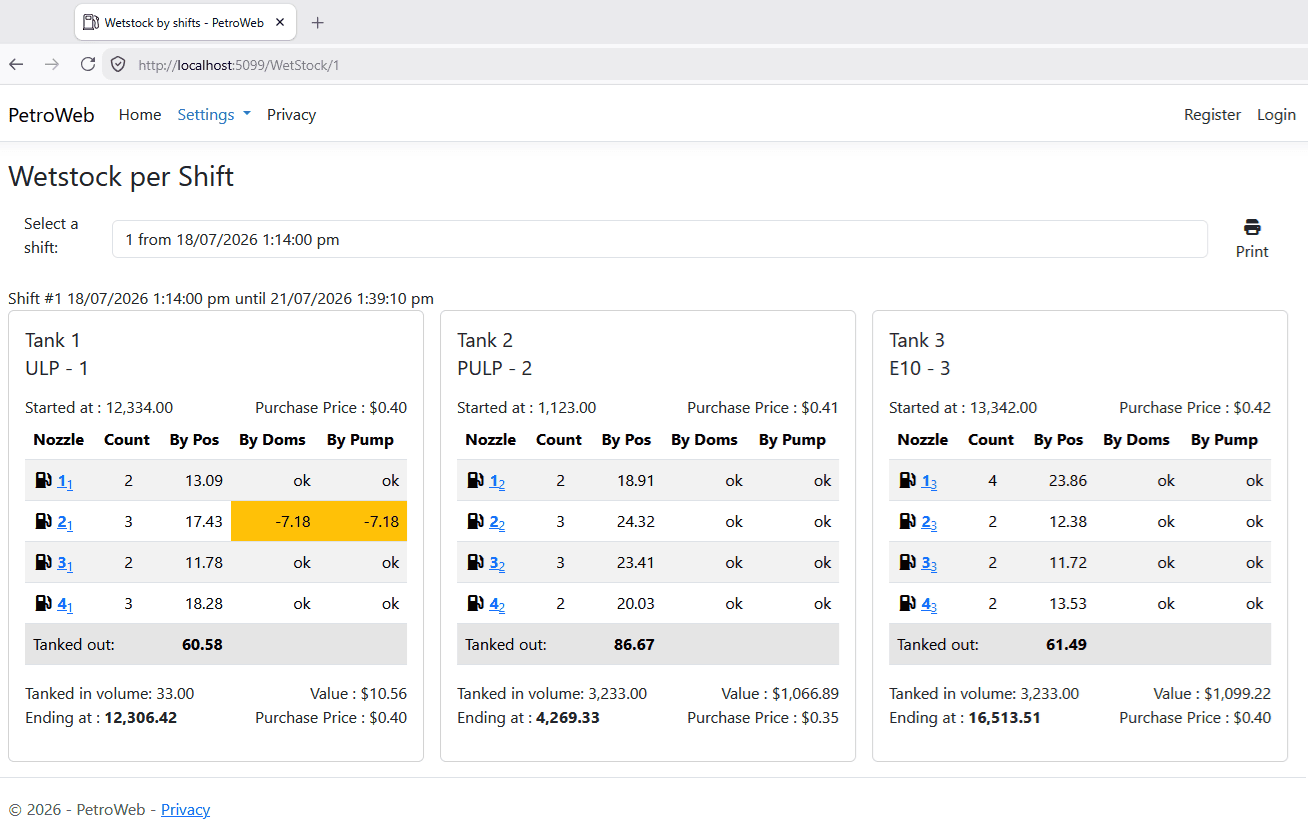Click Started at : 12,334.00 text
This screenshot has height=835, width=1308.
click(x=99, y=407)
